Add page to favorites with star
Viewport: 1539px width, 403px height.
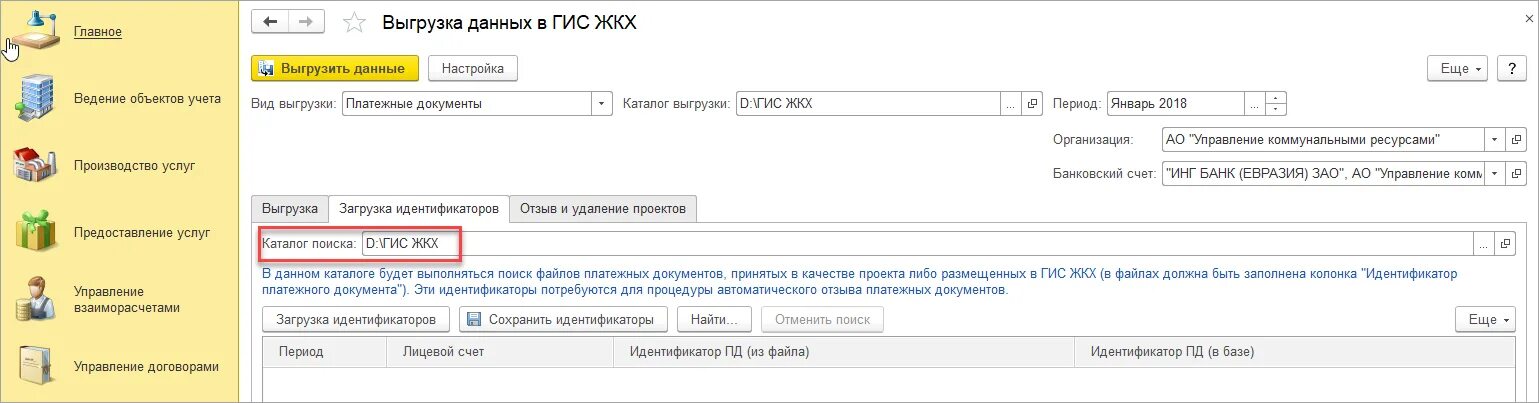(x=354, y=22)
